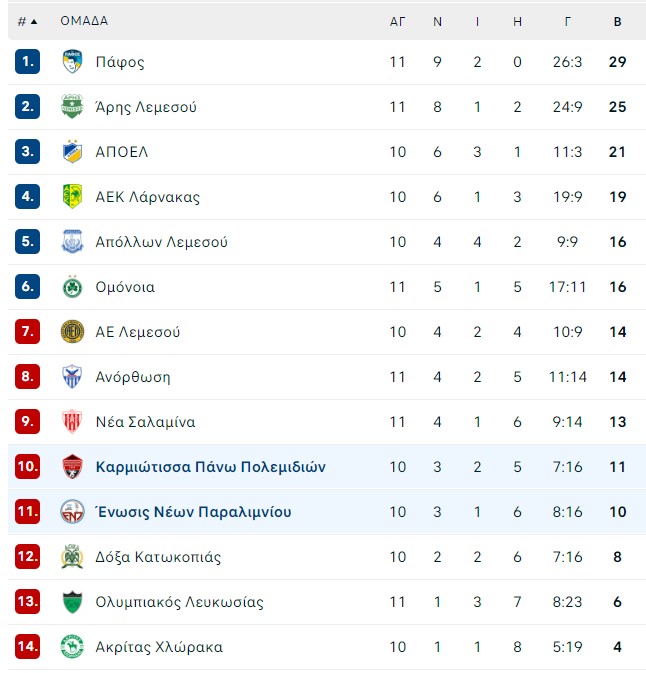The height and width of the screenshot is (673, 646).
Task: Sort standings by ΑΓ column header
Action: [397, 21]
